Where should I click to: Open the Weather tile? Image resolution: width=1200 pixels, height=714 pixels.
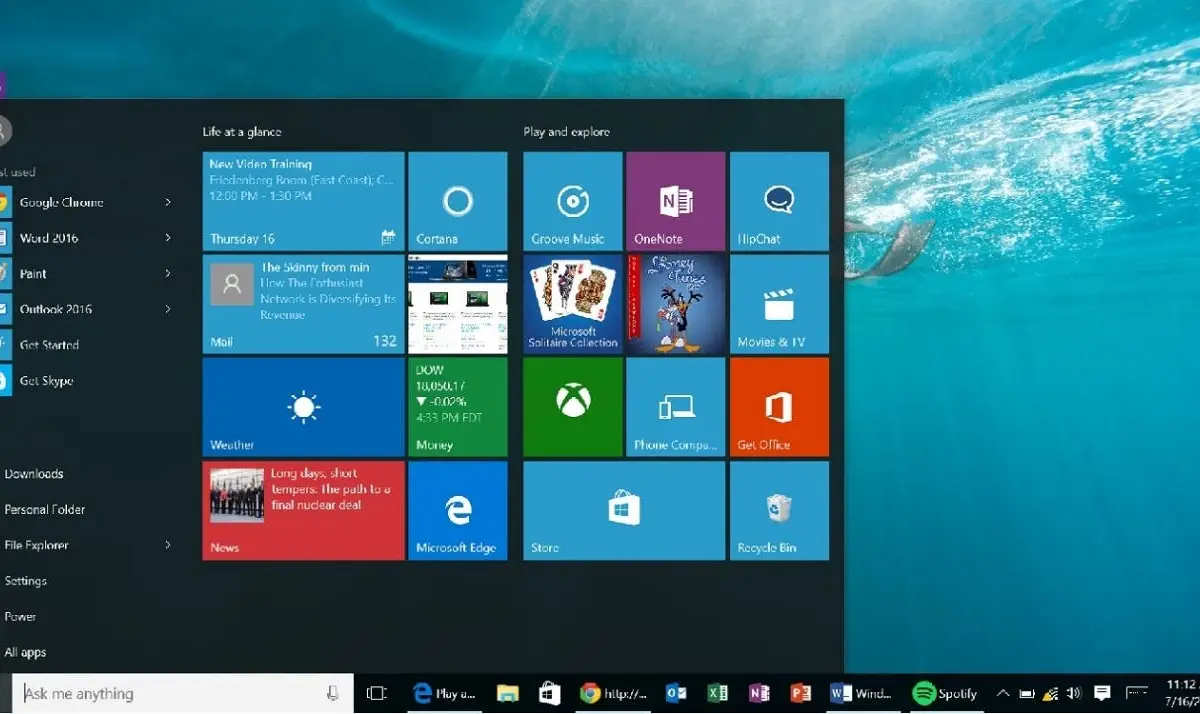[304, 407]
